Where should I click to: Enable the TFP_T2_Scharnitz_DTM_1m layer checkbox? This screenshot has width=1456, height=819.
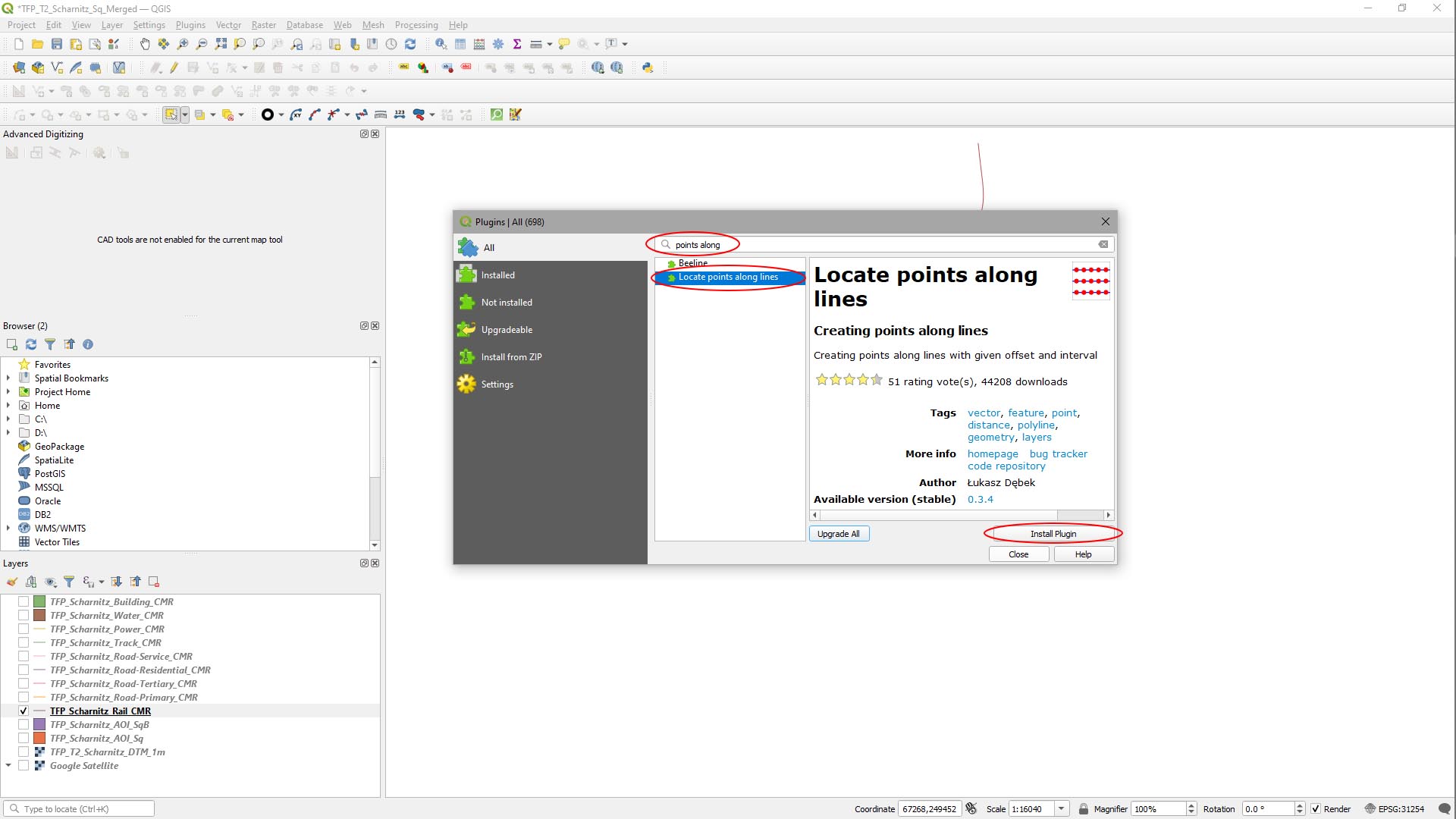(x=24, y=752)
